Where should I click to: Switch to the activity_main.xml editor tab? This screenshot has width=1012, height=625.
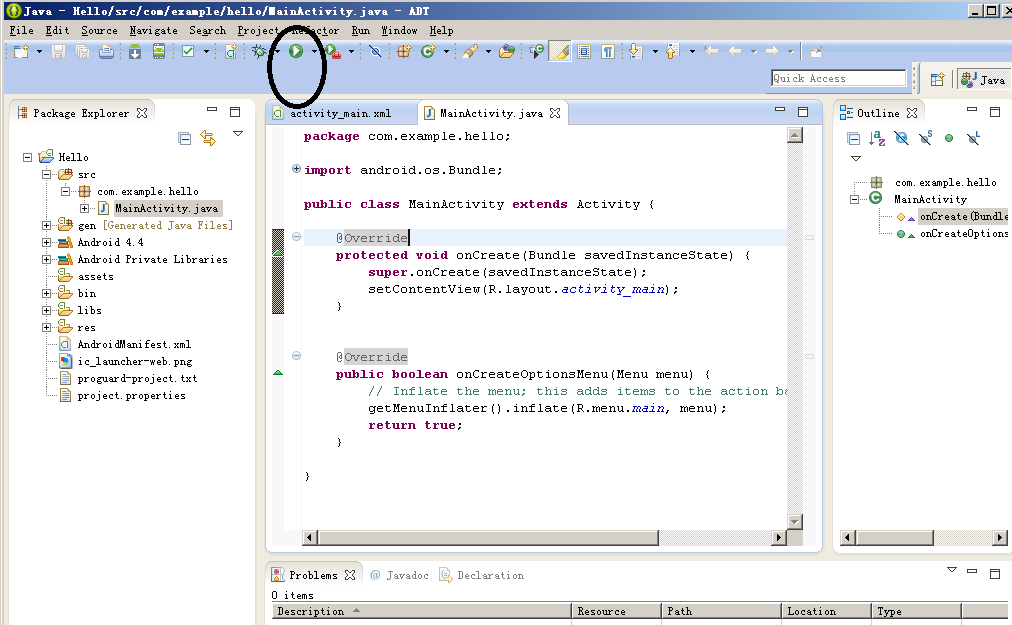[339, 113]
